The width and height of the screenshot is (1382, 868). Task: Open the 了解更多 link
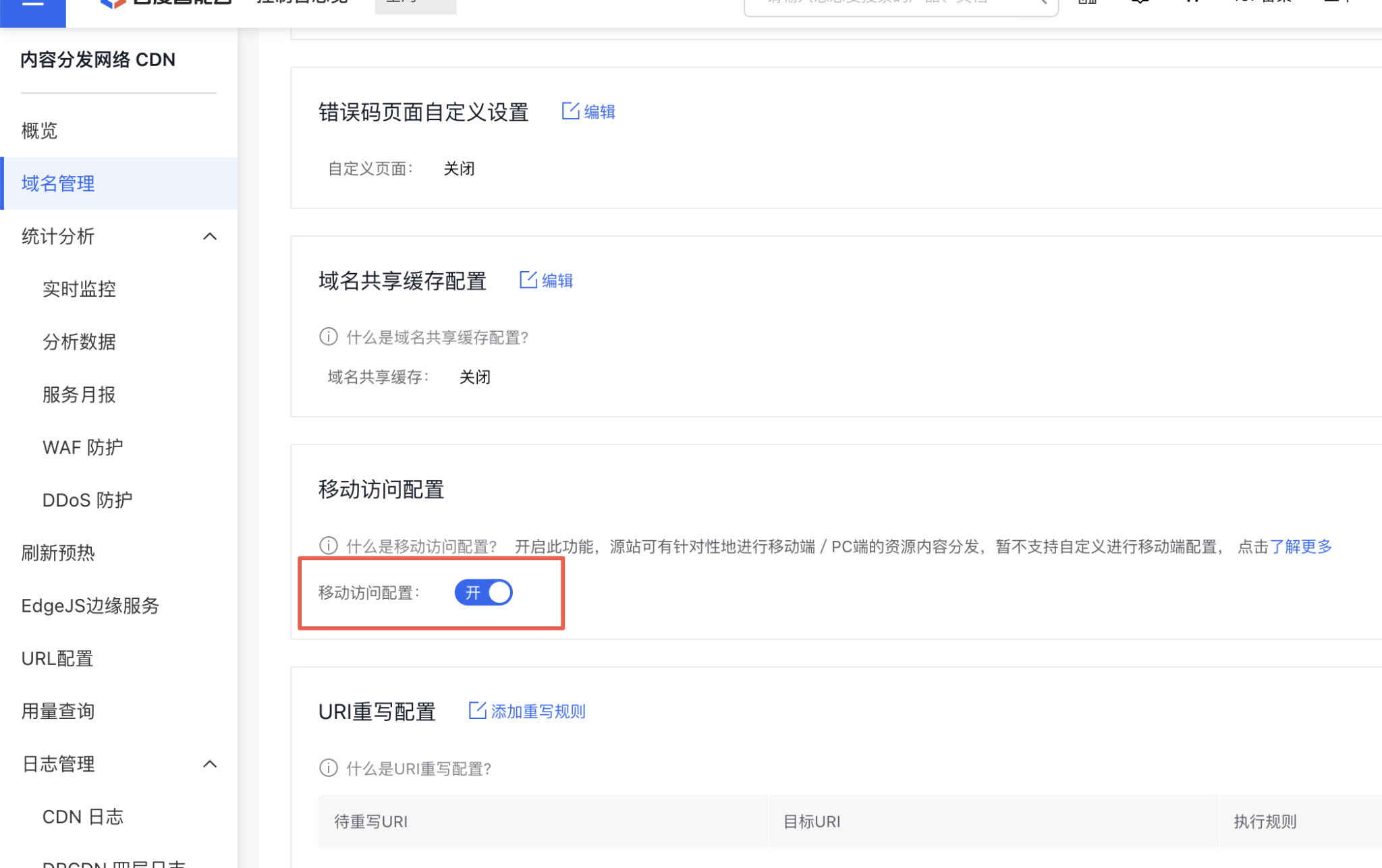tap(1300, 546)
